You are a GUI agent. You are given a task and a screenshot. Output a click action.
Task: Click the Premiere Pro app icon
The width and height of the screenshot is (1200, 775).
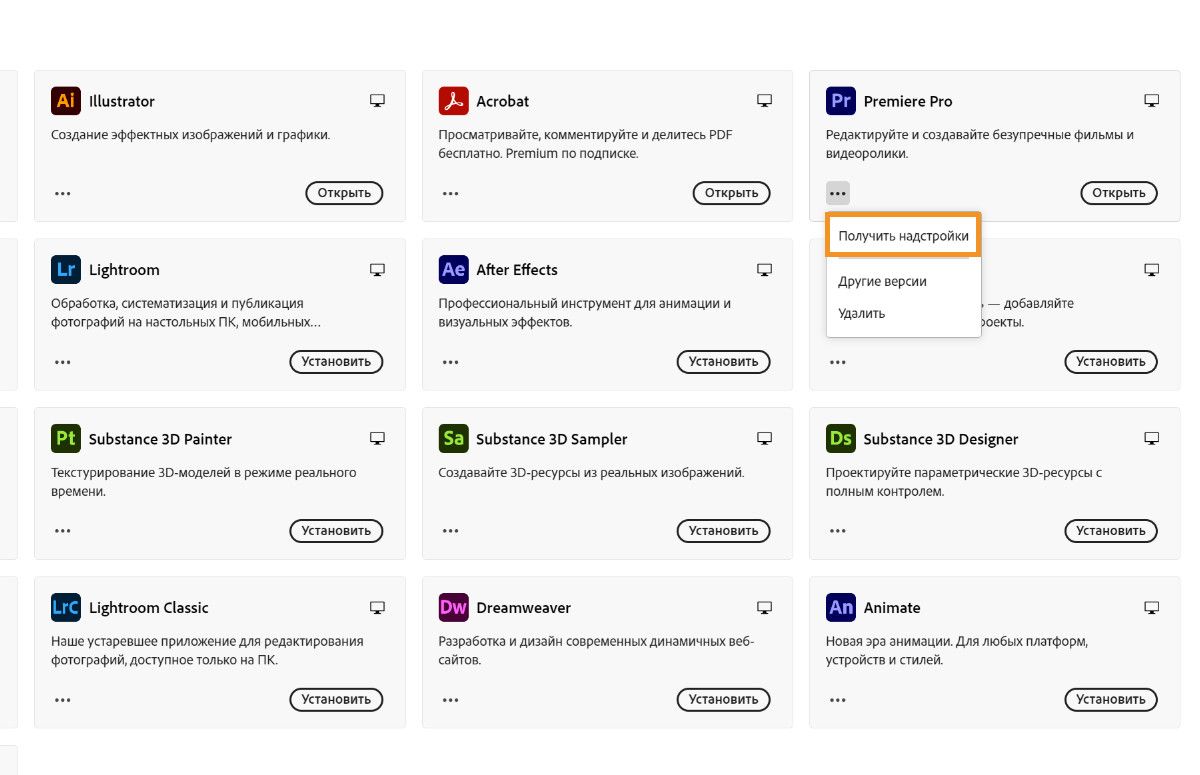[x=840, y=101]
